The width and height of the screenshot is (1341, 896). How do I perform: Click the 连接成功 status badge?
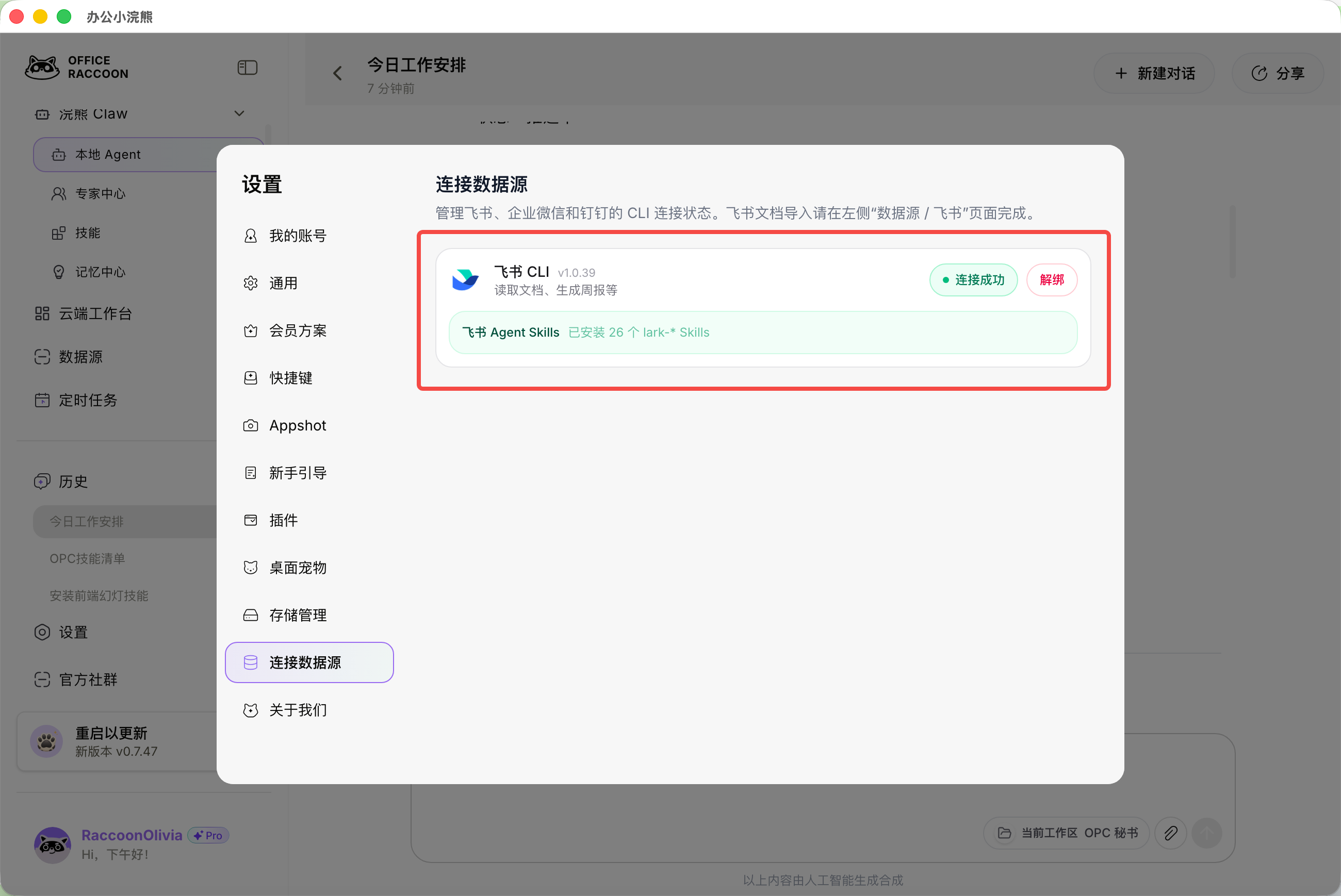[x=973, y=279]
